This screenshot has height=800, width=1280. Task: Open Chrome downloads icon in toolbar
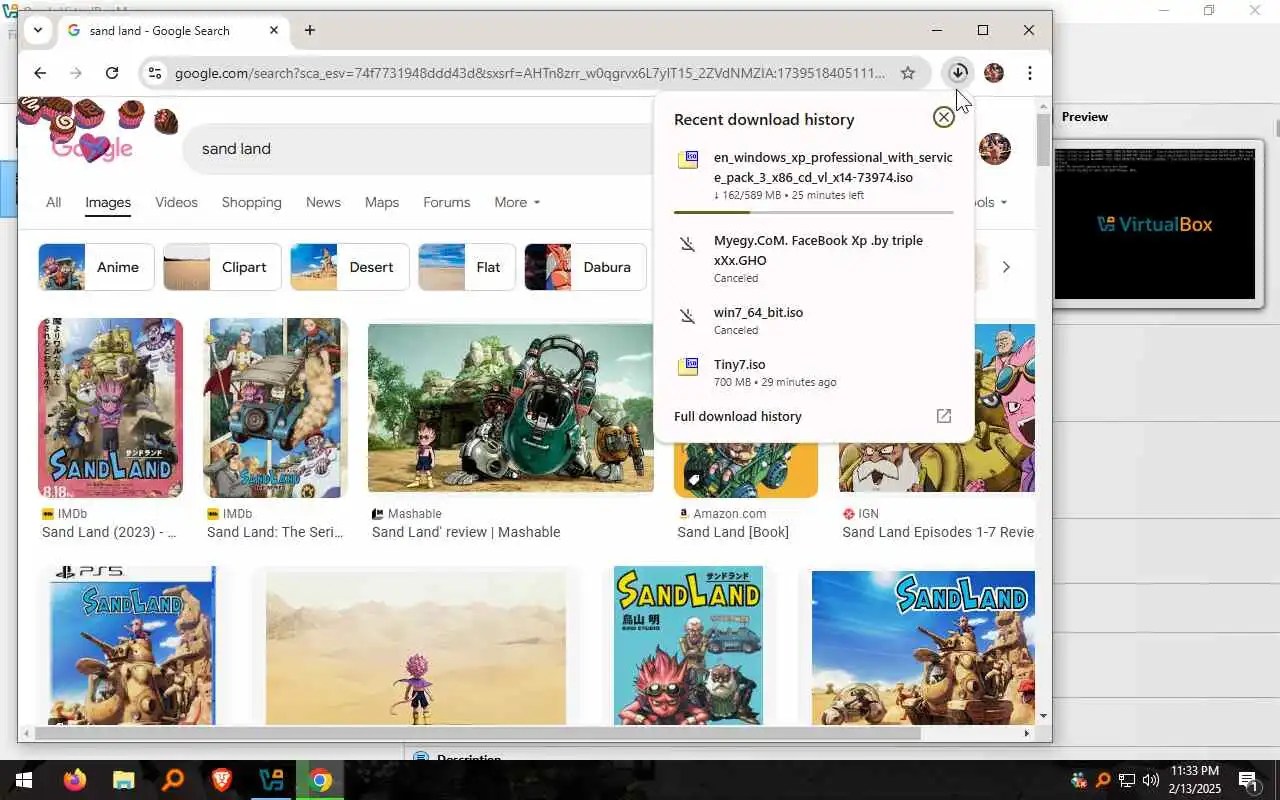click(957, 73)
